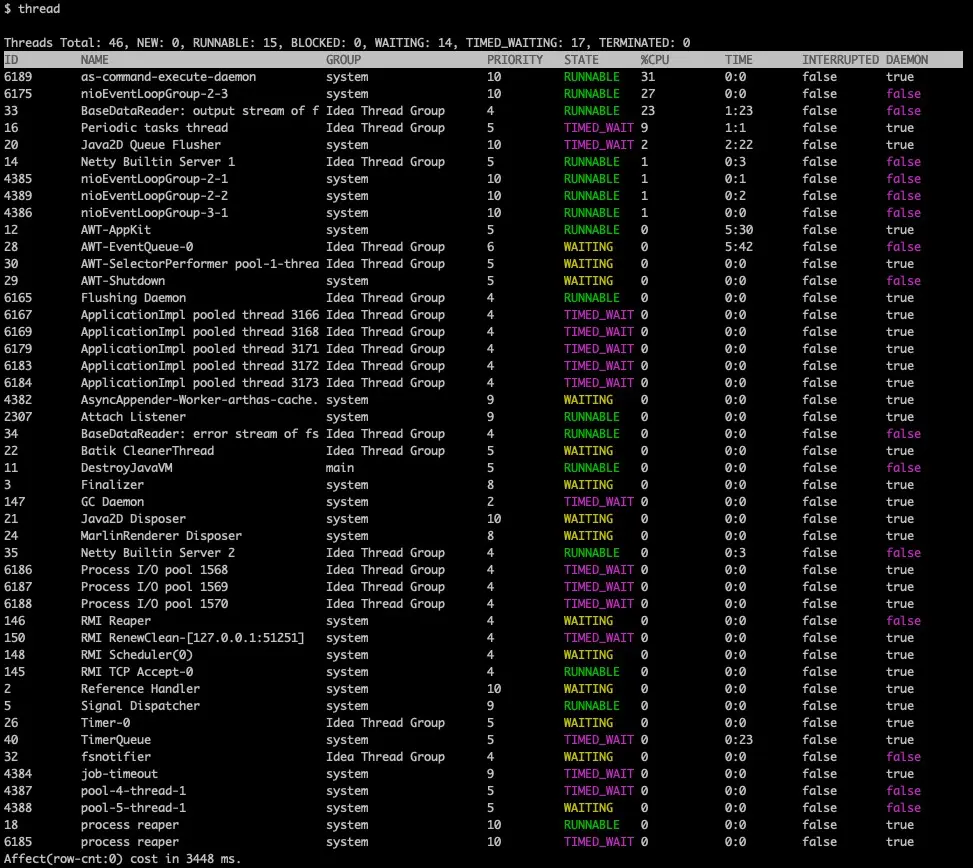973x868 pixels.
Task: Click the as-command-execute-daemon thread name
Action: click(x=168, y=77)
